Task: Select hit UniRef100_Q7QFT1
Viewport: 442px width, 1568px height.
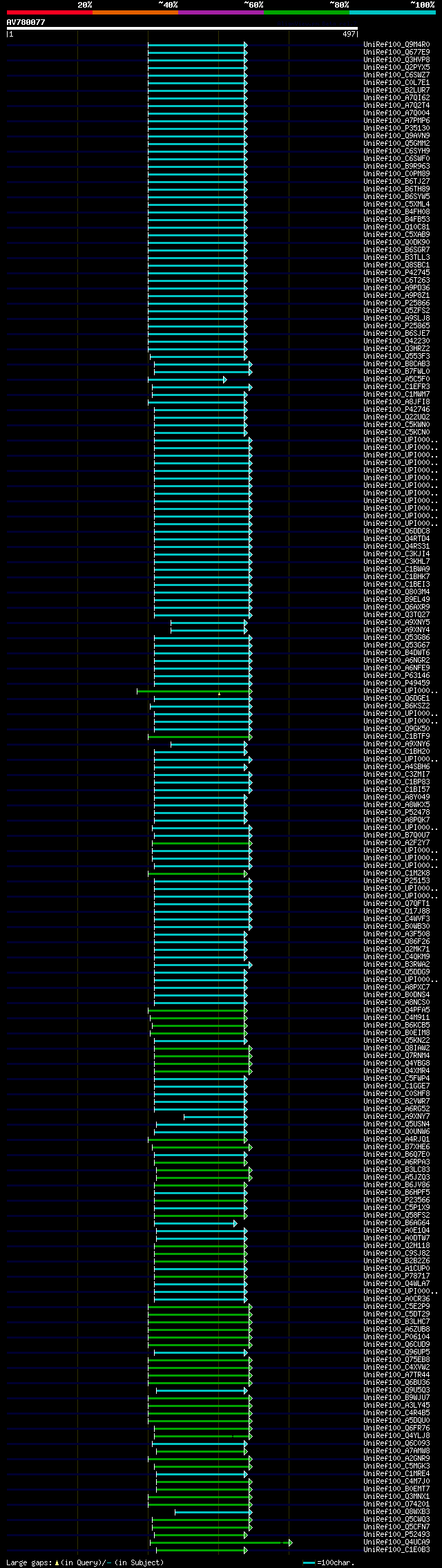Action: click(396, 904)
